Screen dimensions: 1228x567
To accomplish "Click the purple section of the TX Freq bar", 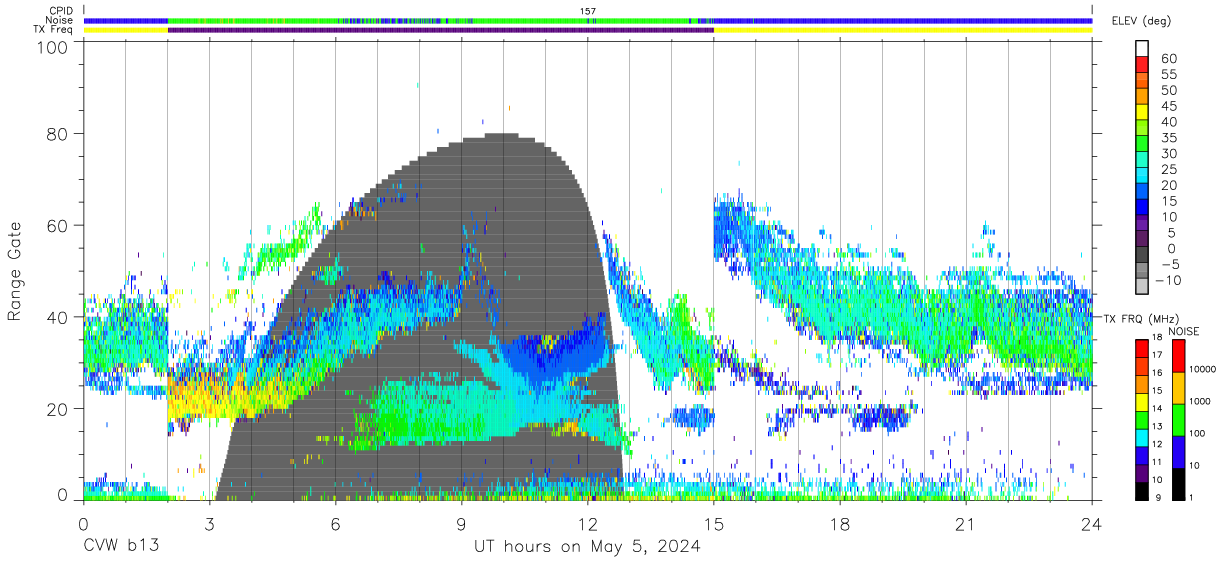I will click(x=440, y=30).
